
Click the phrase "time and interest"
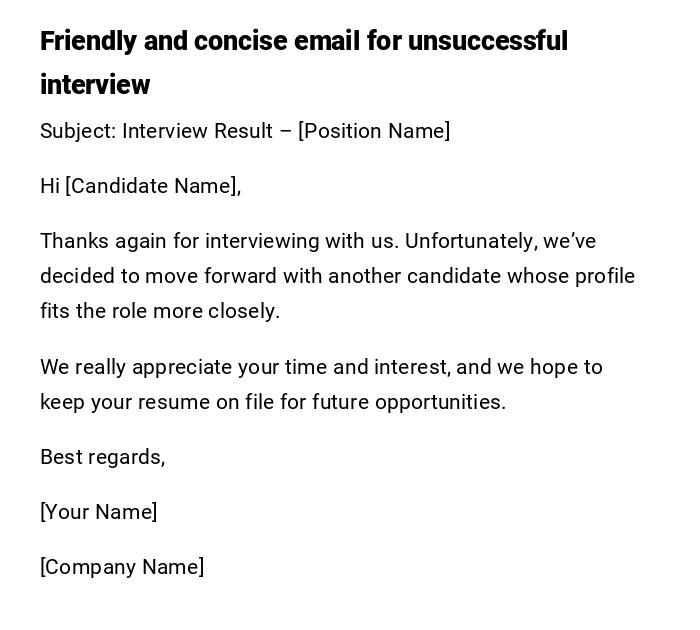366,367
